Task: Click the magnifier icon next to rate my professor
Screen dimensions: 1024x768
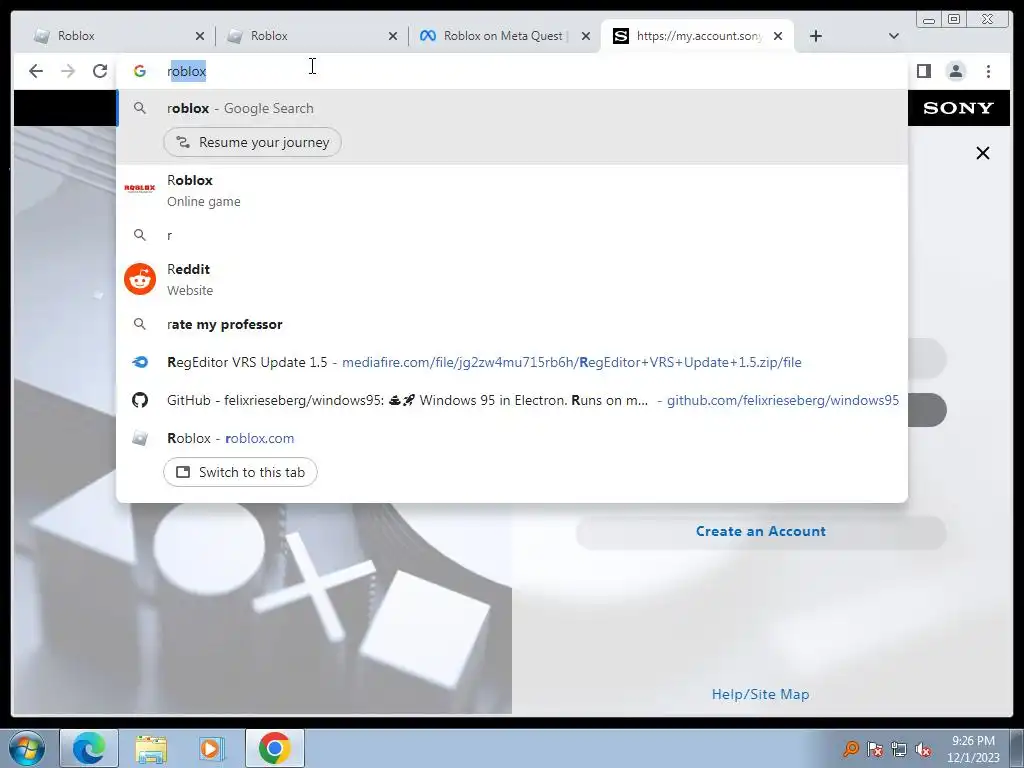Action: click(140, 325)
